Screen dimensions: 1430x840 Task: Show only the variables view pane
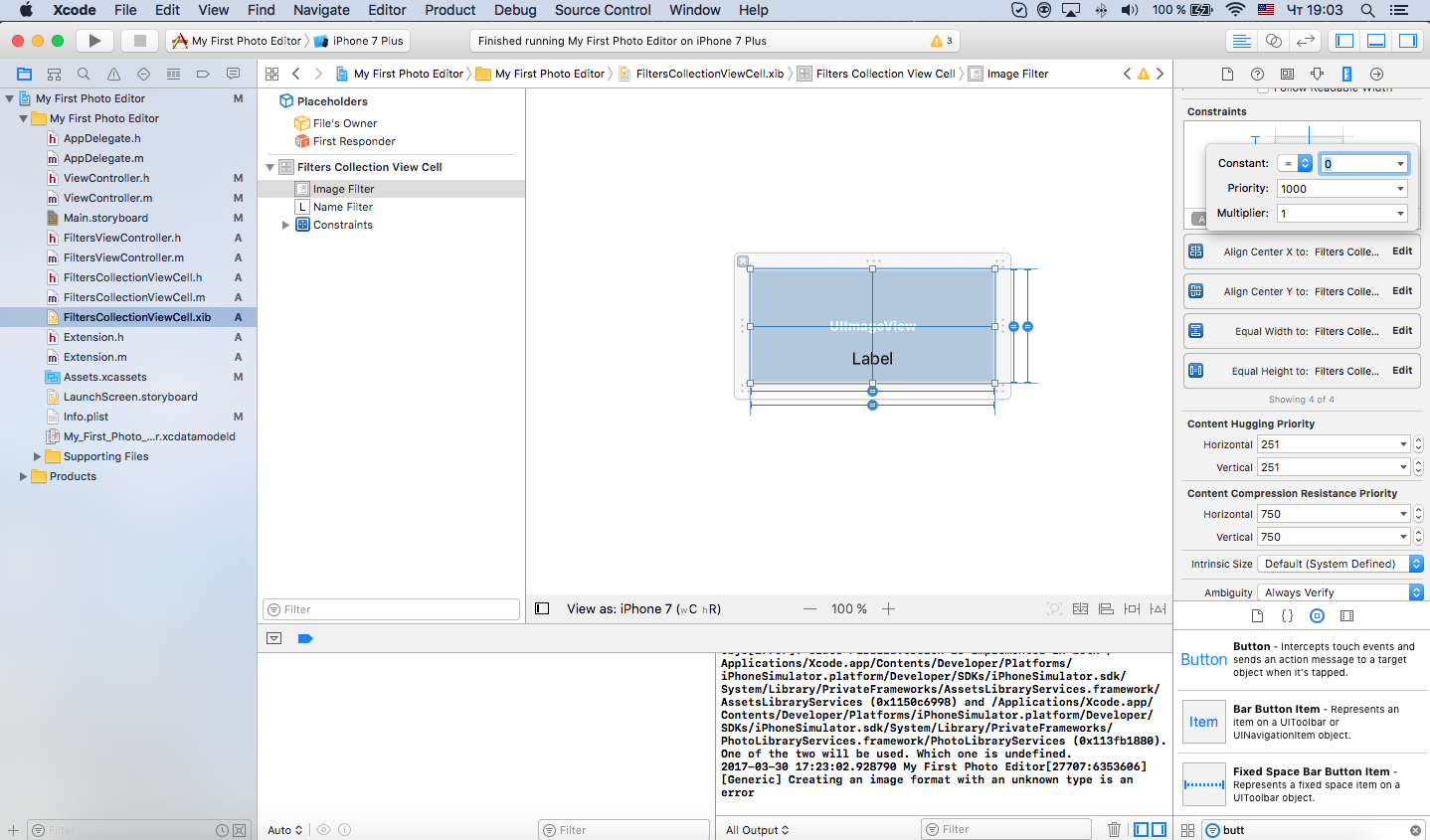tap(1141, 829)
